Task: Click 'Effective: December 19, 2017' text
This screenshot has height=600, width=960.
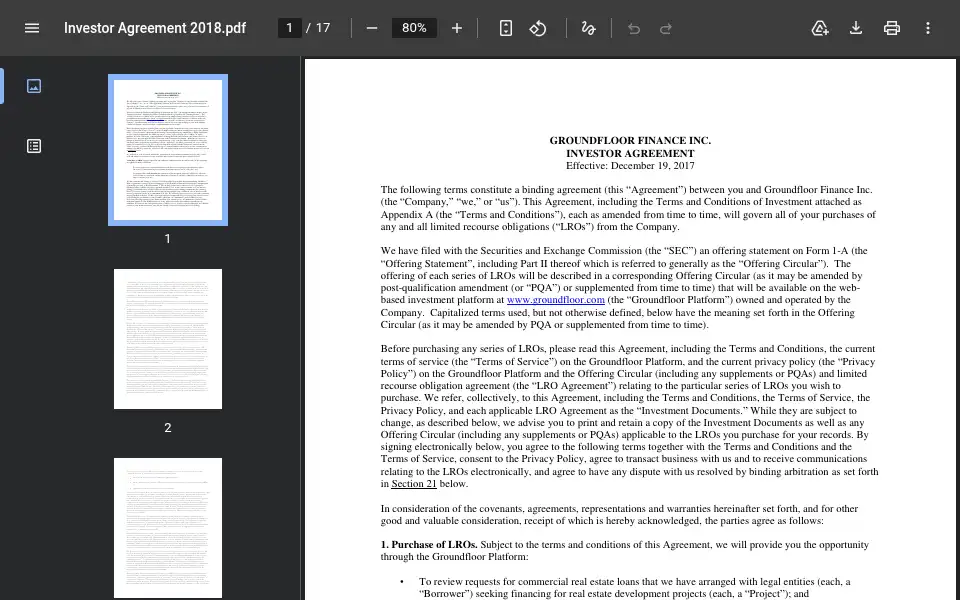Action: click(x=630, y=165)
